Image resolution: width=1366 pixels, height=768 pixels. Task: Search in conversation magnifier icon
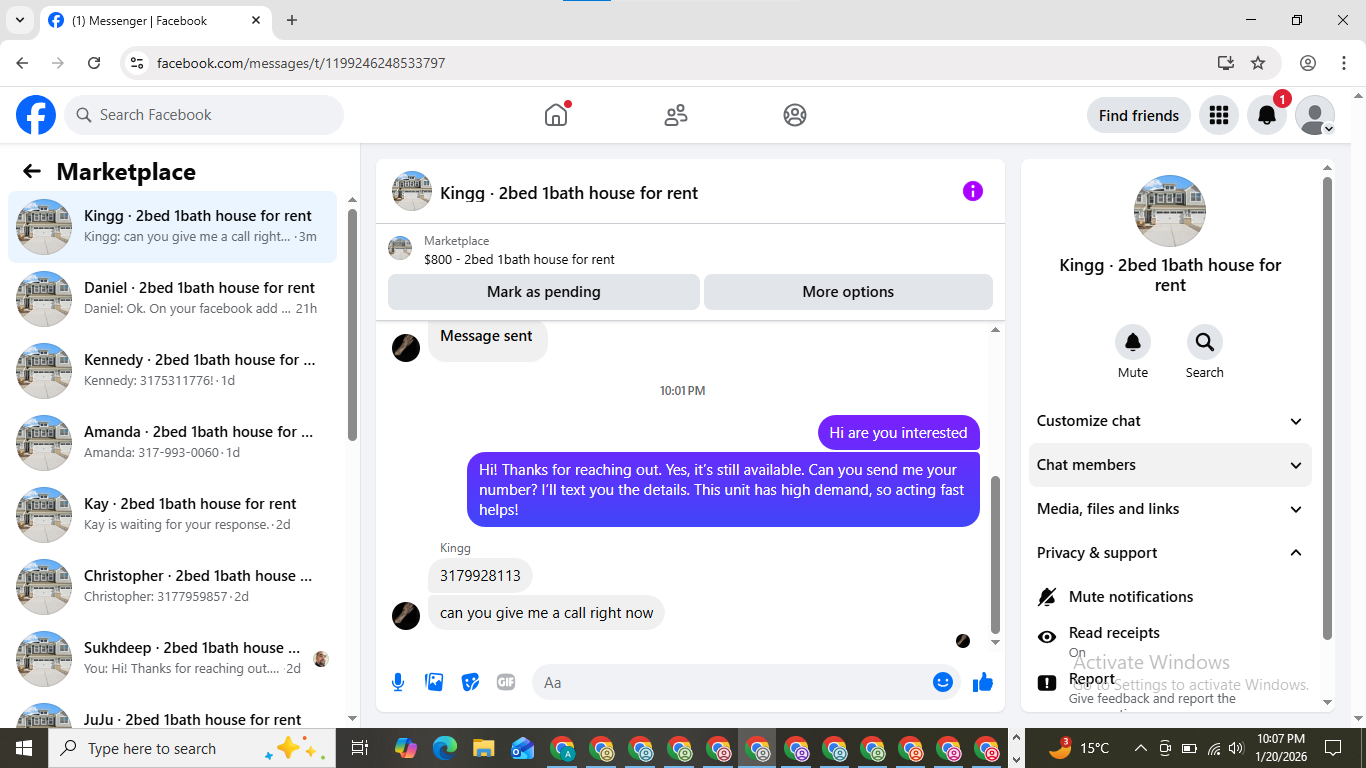coord(1205,342)
